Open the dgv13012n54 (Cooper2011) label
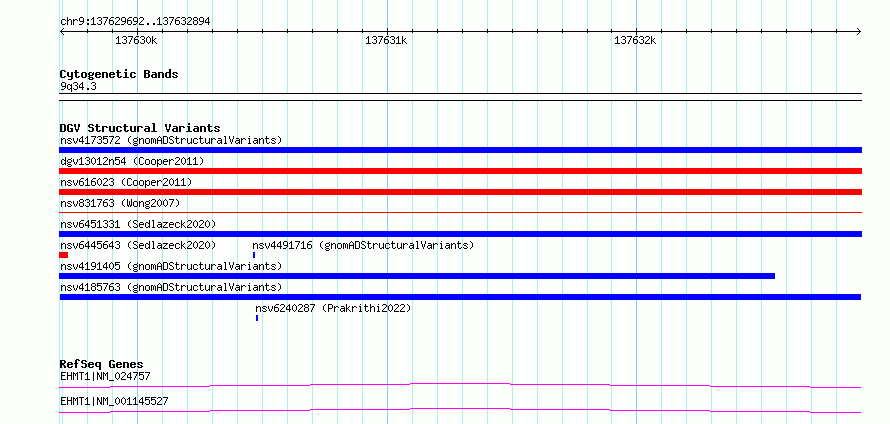 click(x=132, y=161)
